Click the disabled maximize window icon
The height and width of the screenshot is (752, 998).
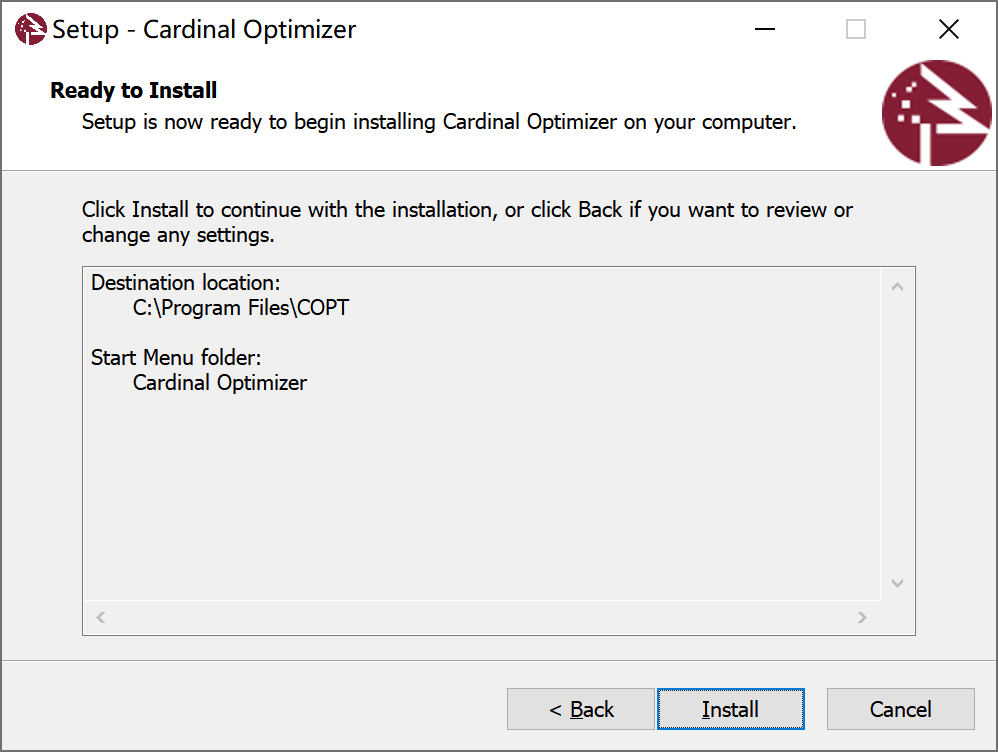pos(856,30)
